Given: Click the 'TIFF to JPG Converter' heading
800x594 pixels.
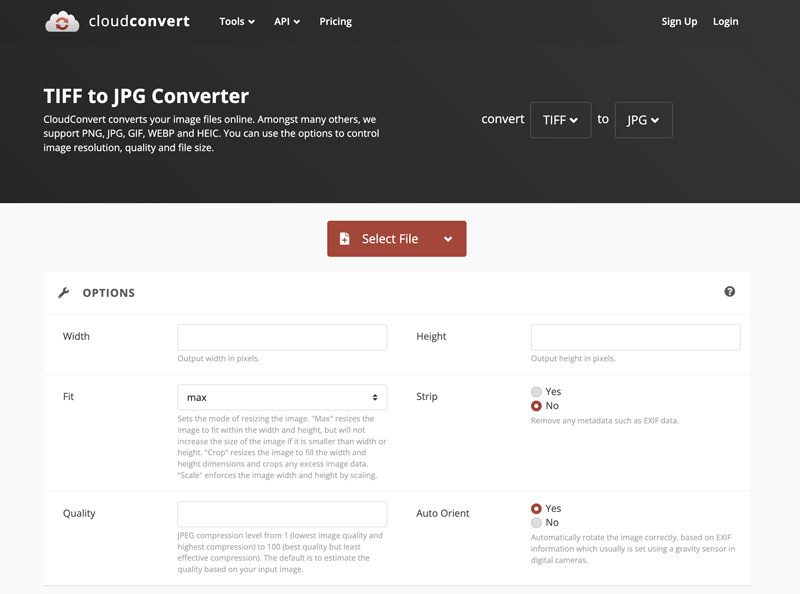Looking at the screenshot, I should 146,96.
